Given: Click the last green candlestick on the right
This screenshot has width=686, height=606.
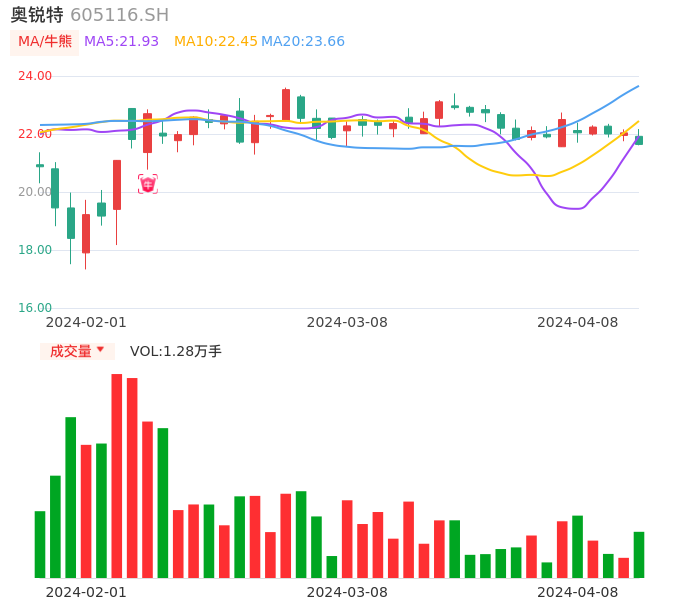Looking at the screenshot, I should click(639, 140).
